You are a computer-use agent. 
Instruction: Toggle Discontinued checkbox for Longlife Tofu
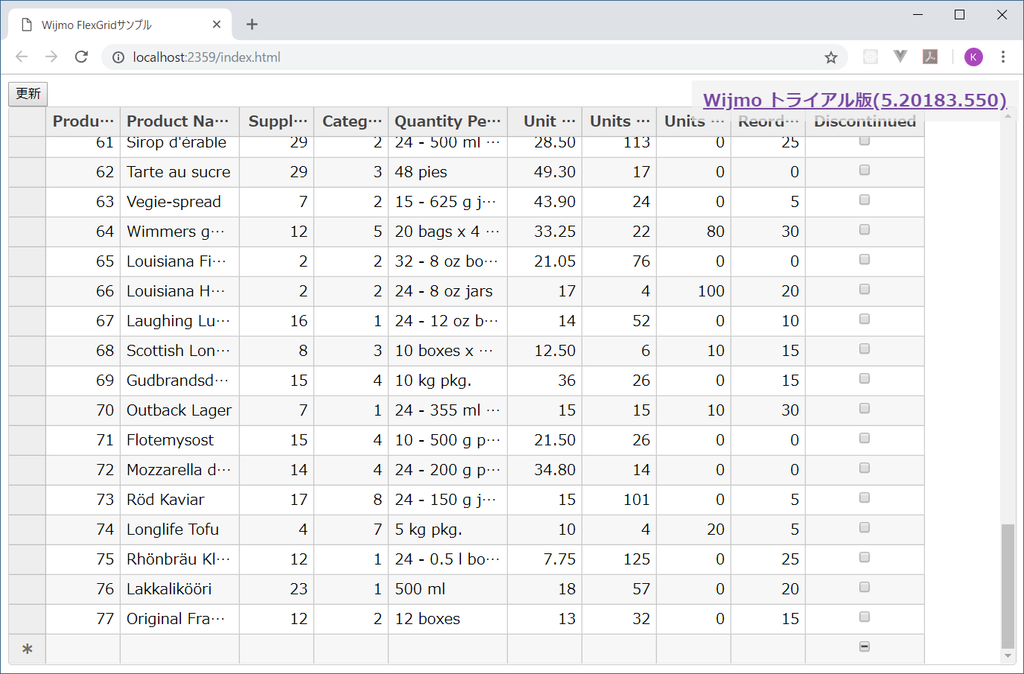864,528
